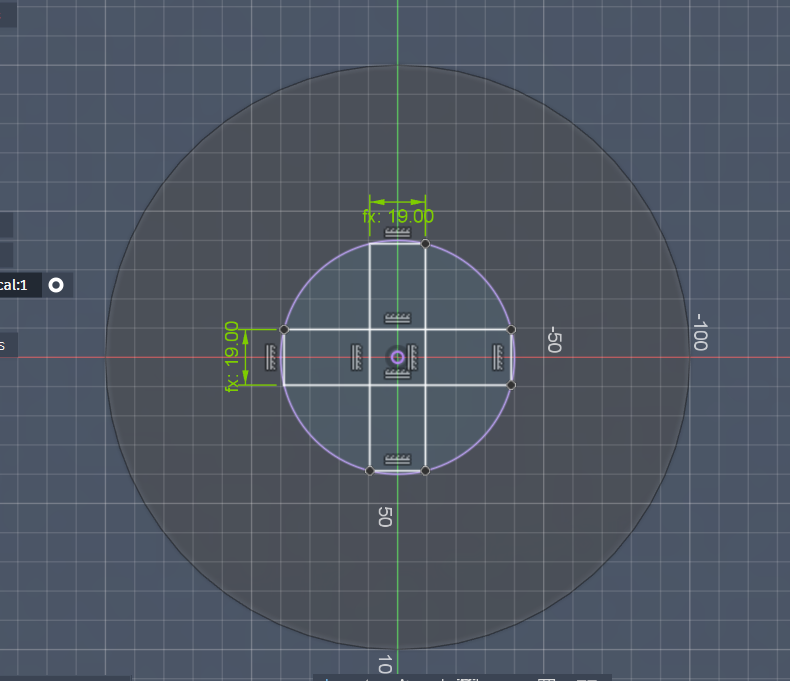Click constraint glyph directly below the top fx: 19.00 label
790x681 pixels.
[x=398, y=232]
